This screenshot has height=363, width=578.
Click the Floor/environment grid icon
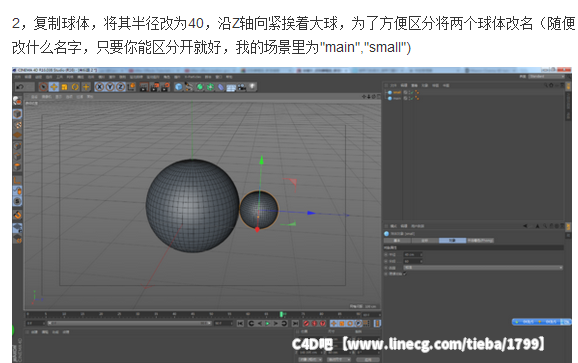coord(231,88)
